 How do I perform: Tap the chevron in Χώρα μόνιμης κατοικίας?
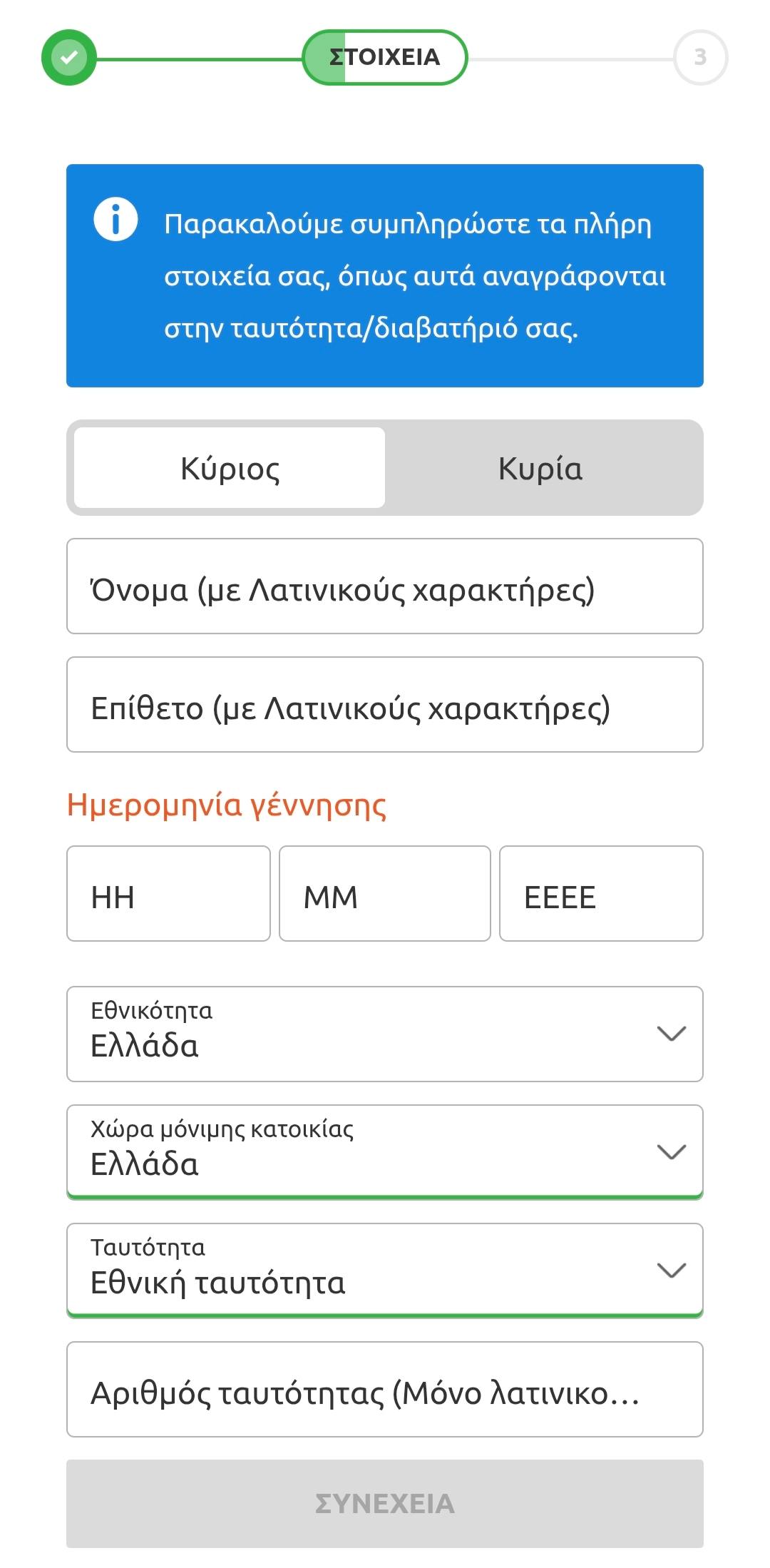[671, 1152]
